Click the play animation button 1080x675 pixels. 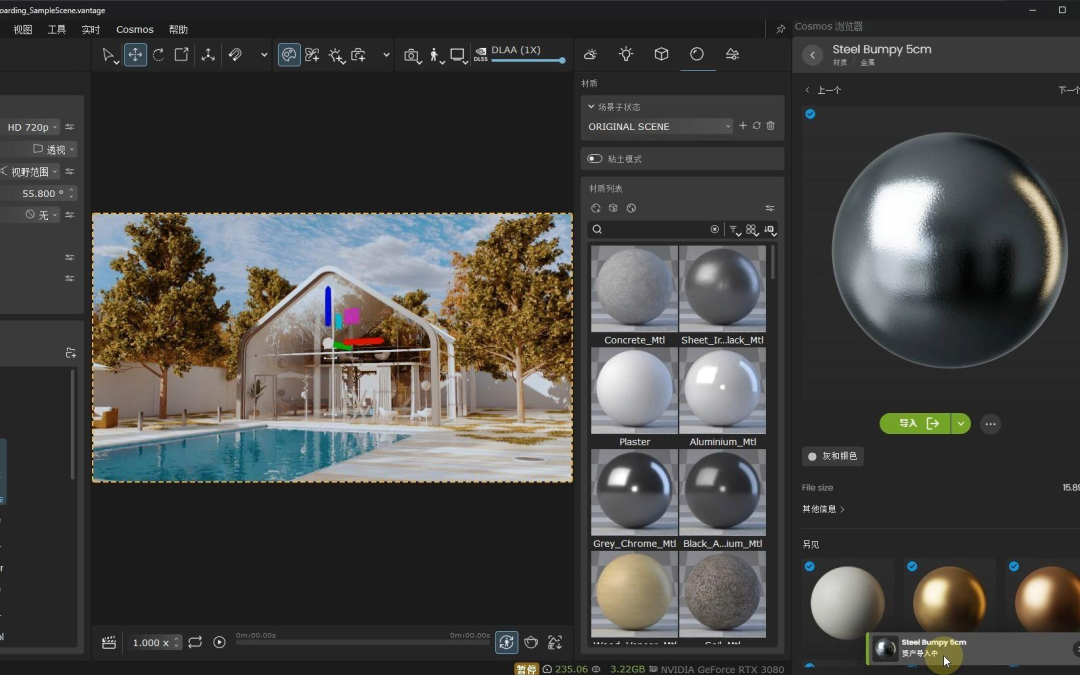tap(219, 643)
